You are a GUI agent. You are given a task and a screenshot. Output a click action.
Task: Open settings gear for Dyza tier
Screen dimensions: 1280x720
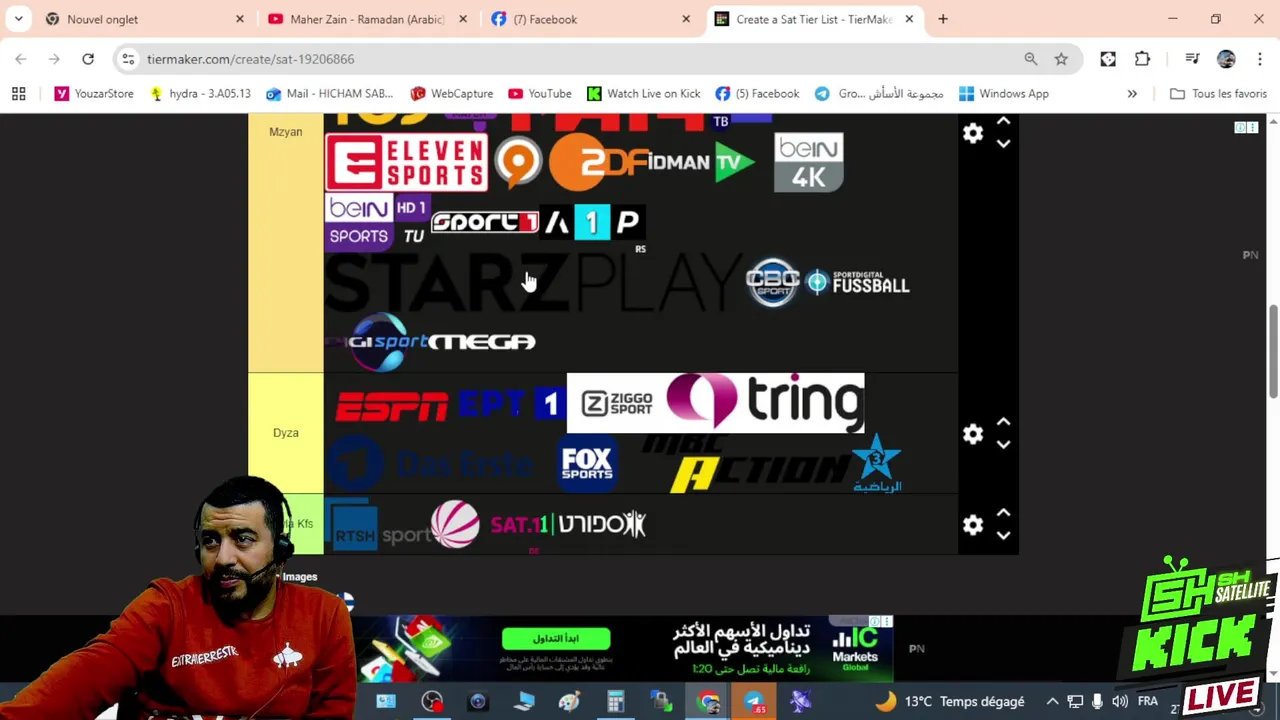[x=973, y=434]
